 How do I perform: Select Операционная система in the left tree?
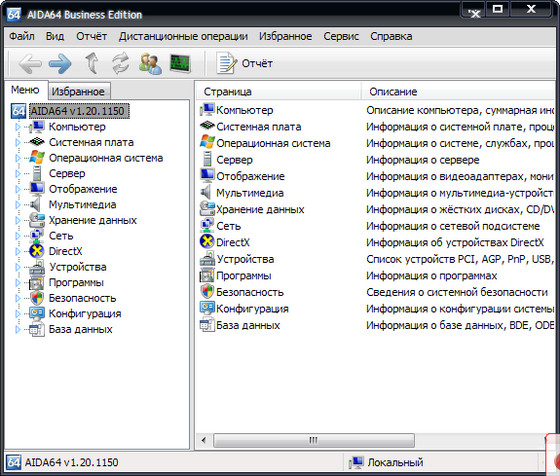click(106, 158)
